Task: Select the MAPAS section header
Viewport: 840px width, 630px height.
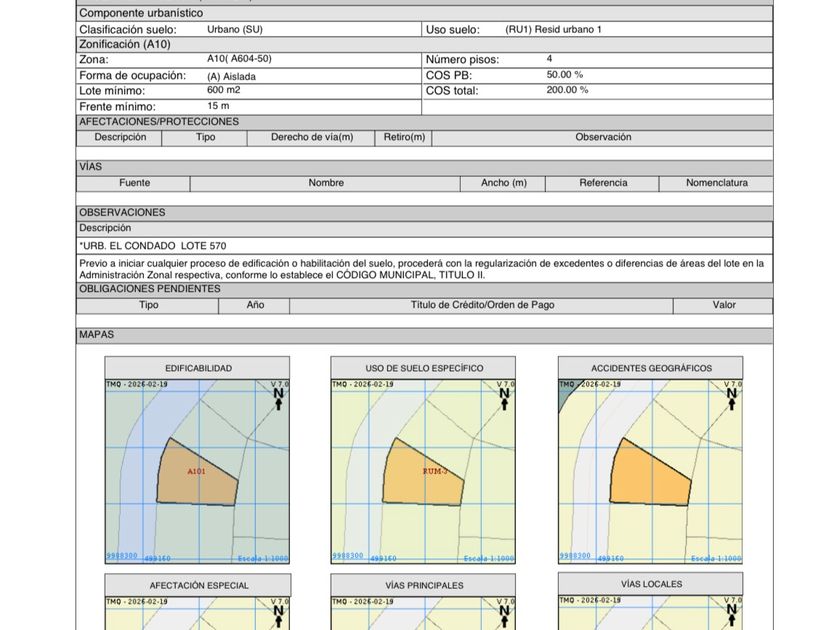Action: click(x=424, y=335)
